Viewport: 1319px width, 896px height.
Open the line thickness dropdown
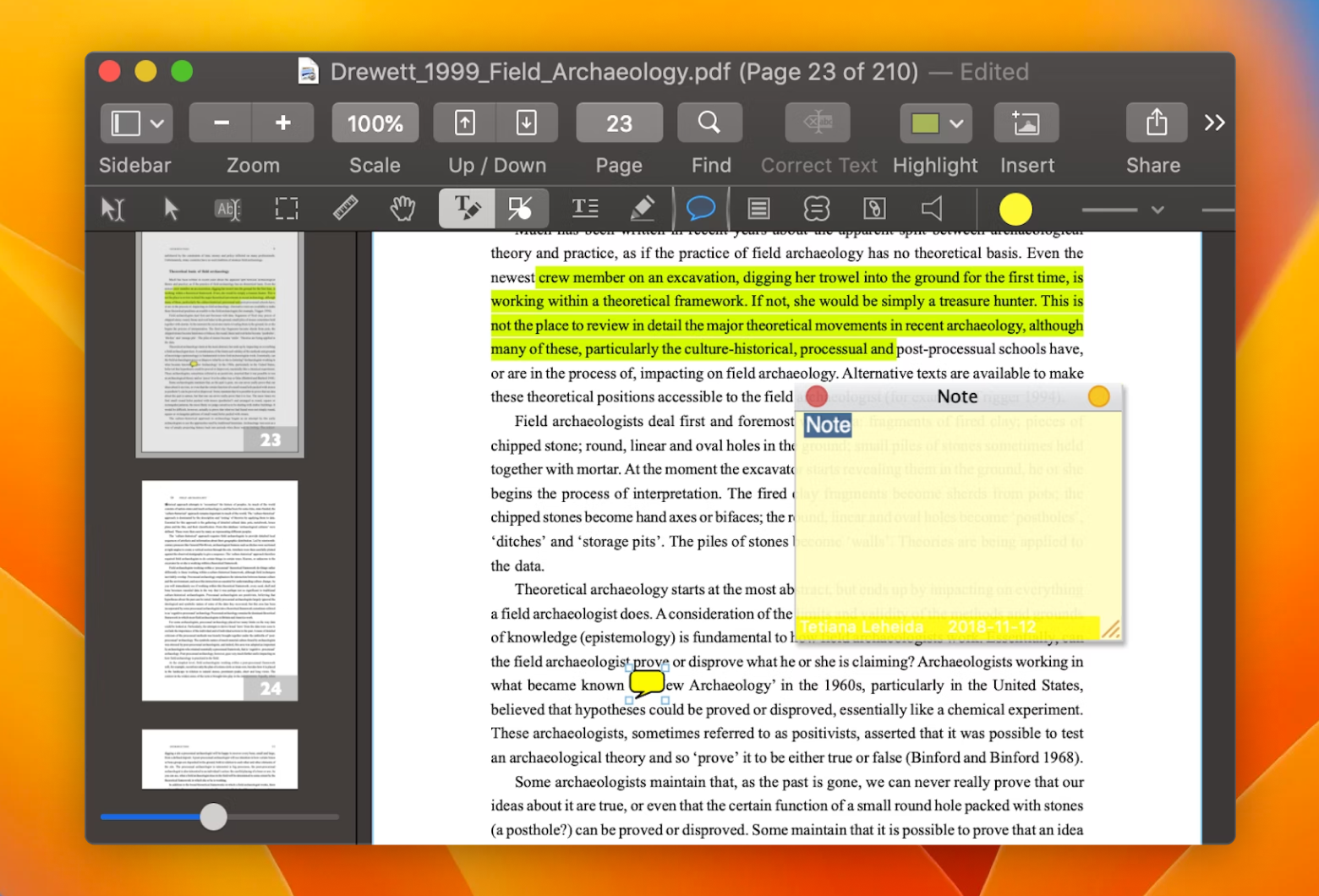coord(1157,208)
